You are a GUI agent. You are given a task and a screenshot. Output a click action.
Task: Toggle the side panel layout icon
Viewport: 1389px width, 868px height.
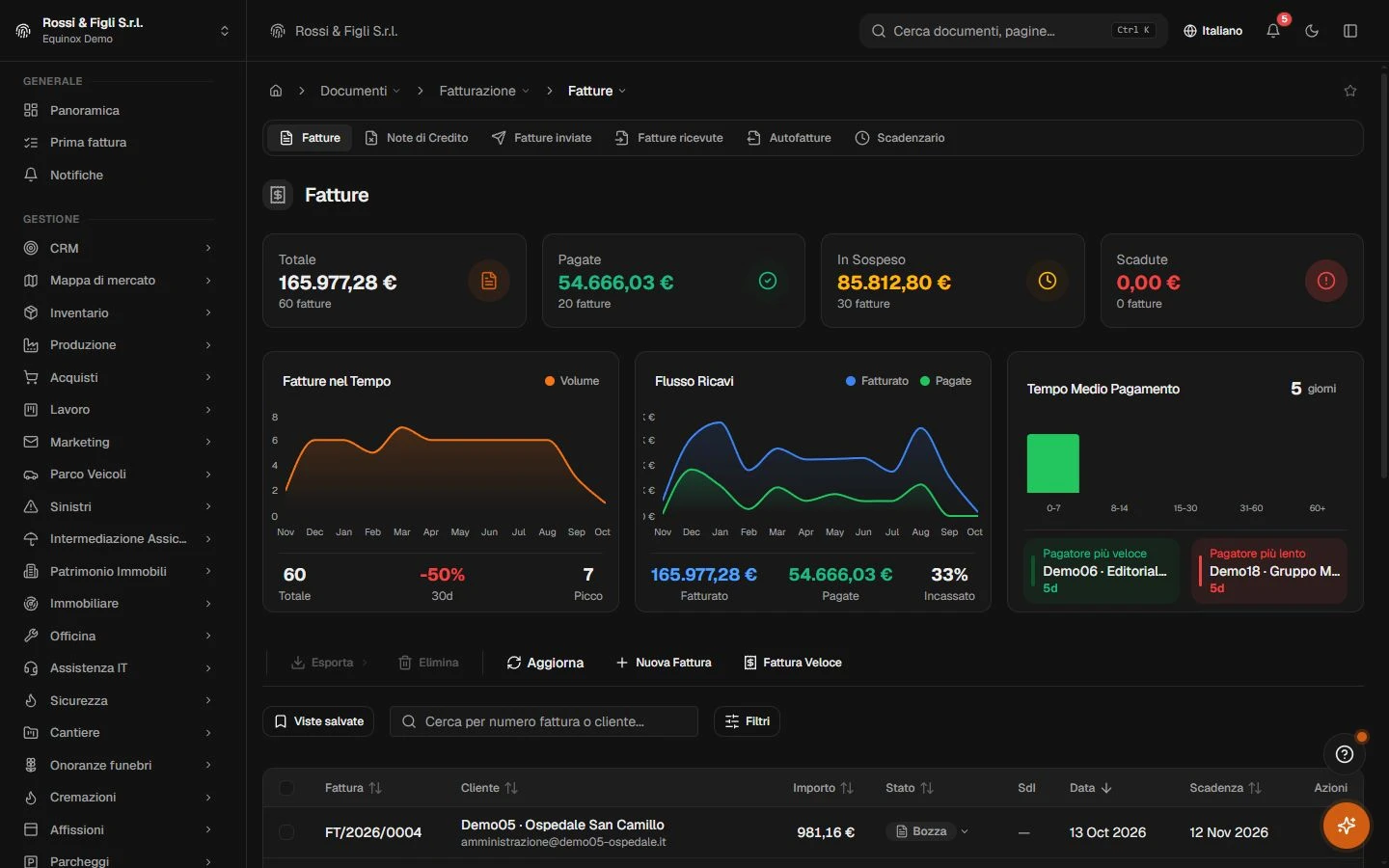pos(1350,31)
